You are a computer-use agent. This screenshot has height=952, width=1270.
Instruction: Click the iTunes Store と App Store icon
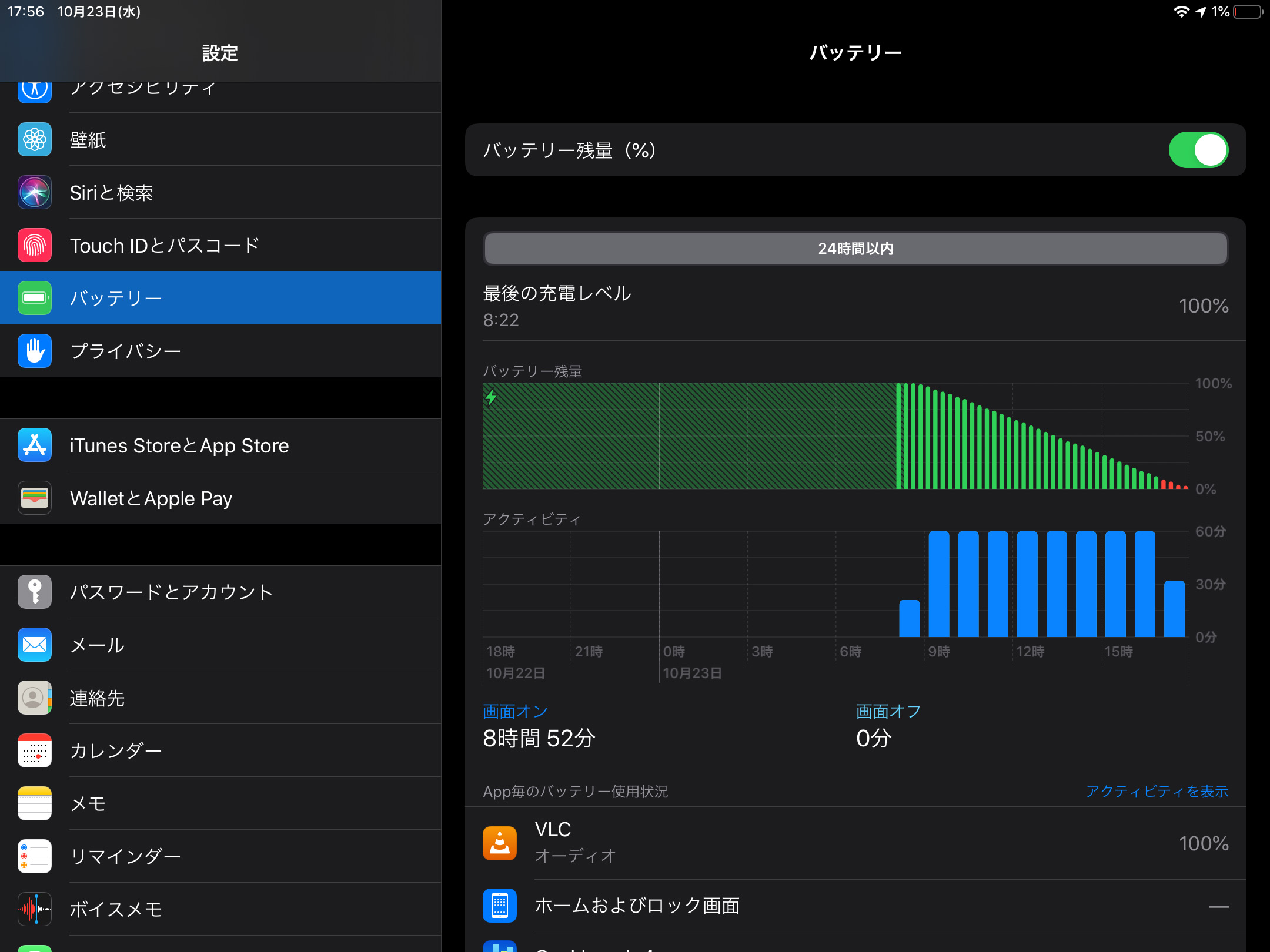34,445
